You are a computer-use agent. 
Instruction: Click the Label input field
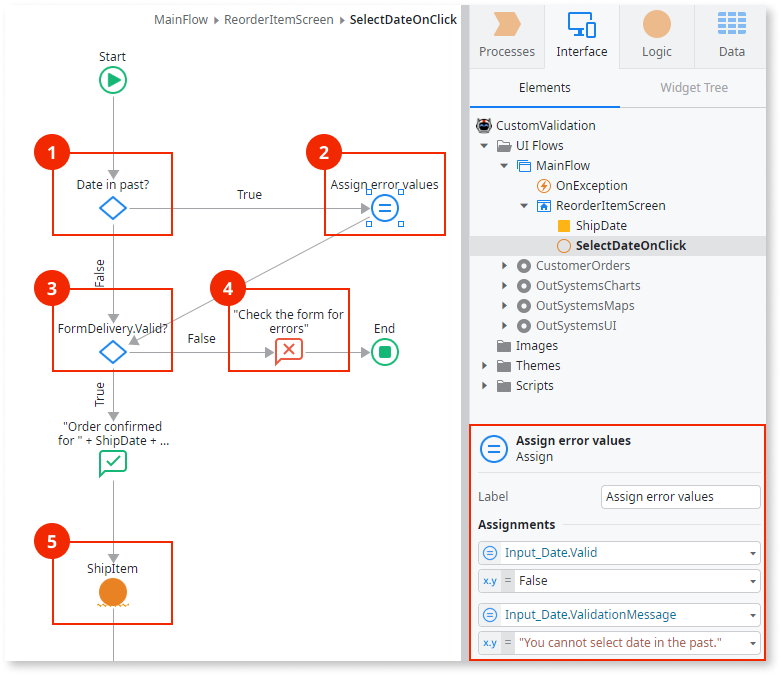point(680,497)
